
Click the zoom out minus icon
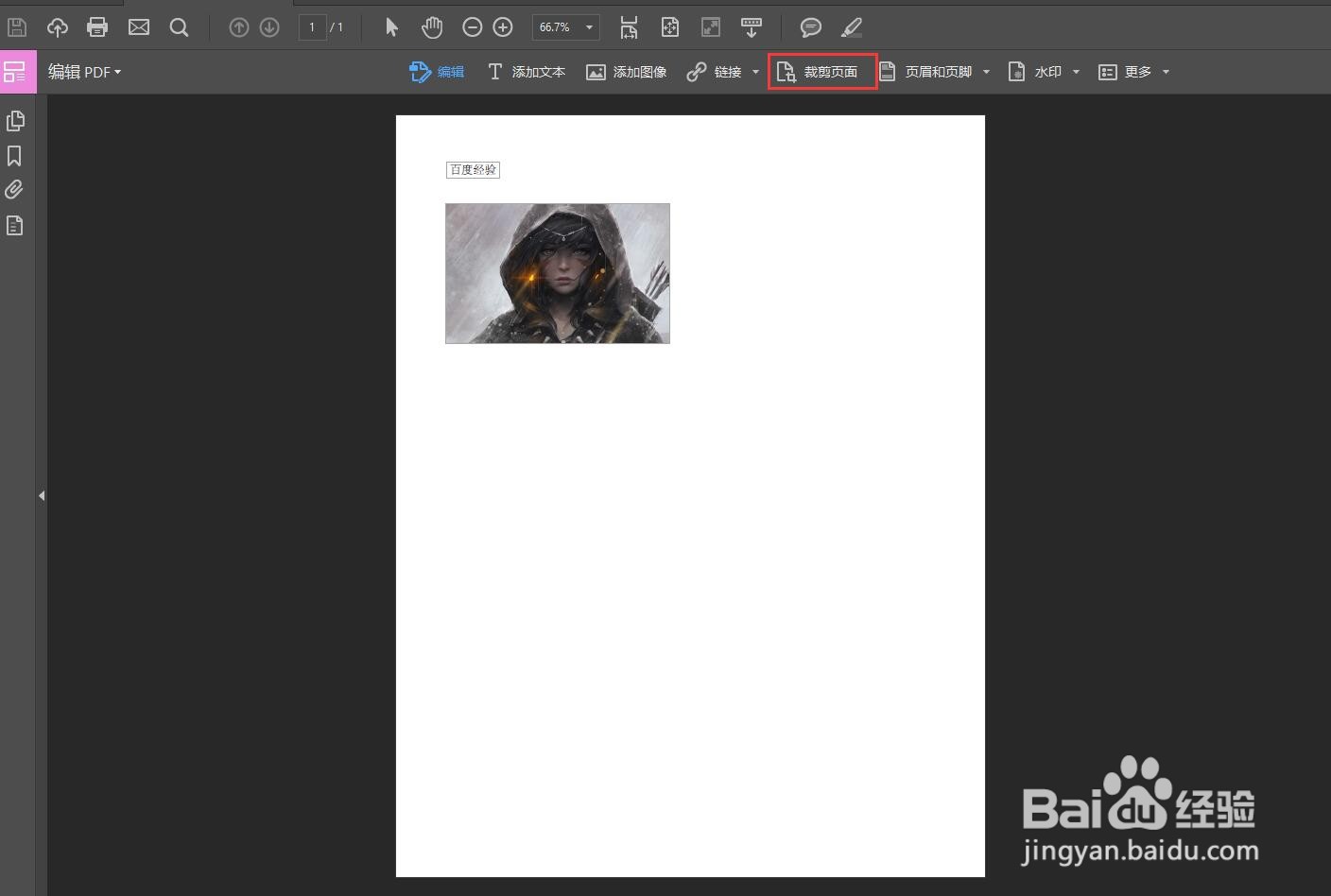[x=473, y=27]
